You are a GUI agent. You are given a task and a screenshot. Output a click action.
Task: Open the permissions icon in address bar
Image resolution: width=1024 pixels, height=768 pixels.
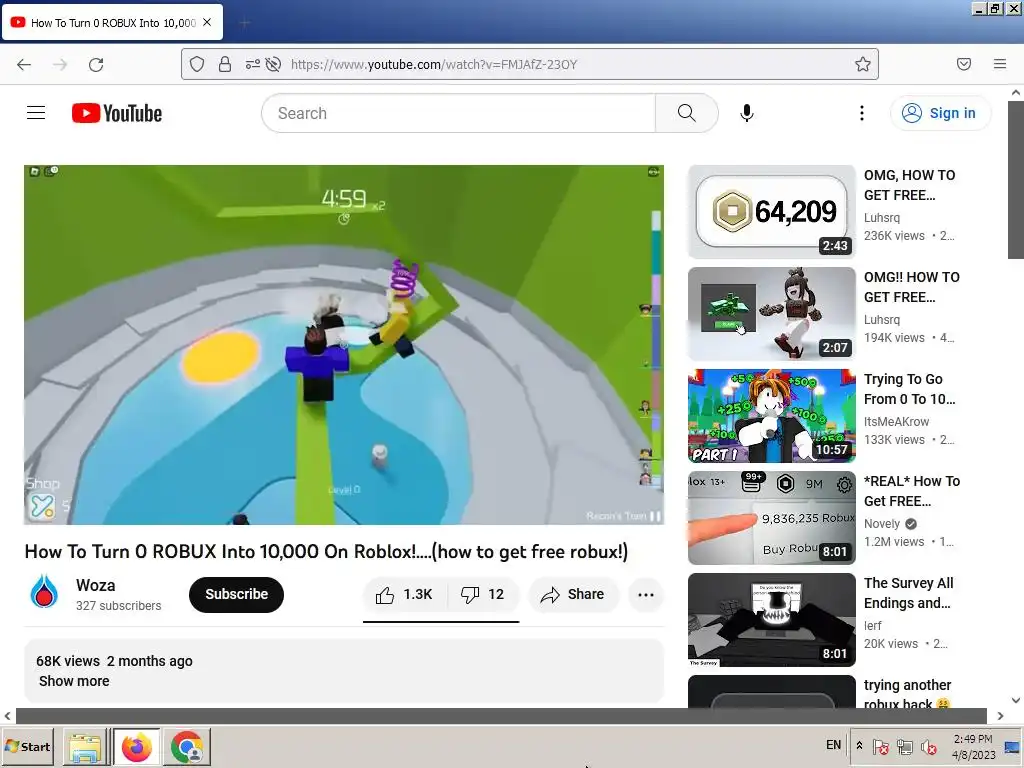point(252,64)
